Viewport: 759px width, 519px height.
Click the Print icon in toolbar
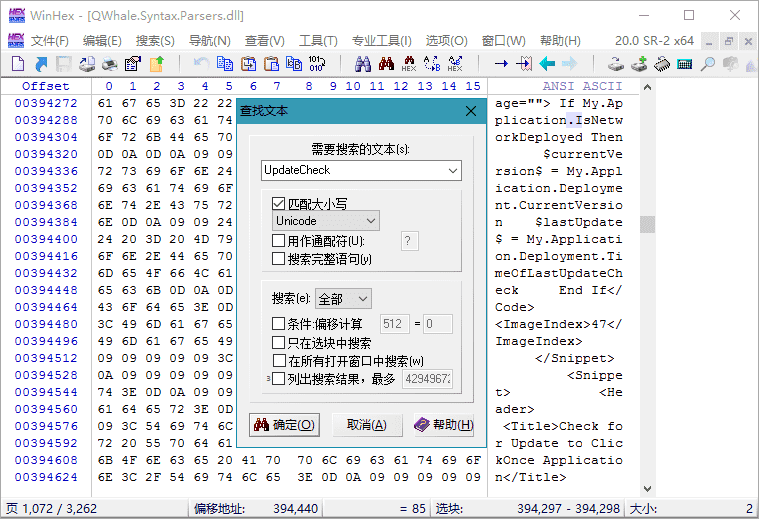tap(111, 64)
